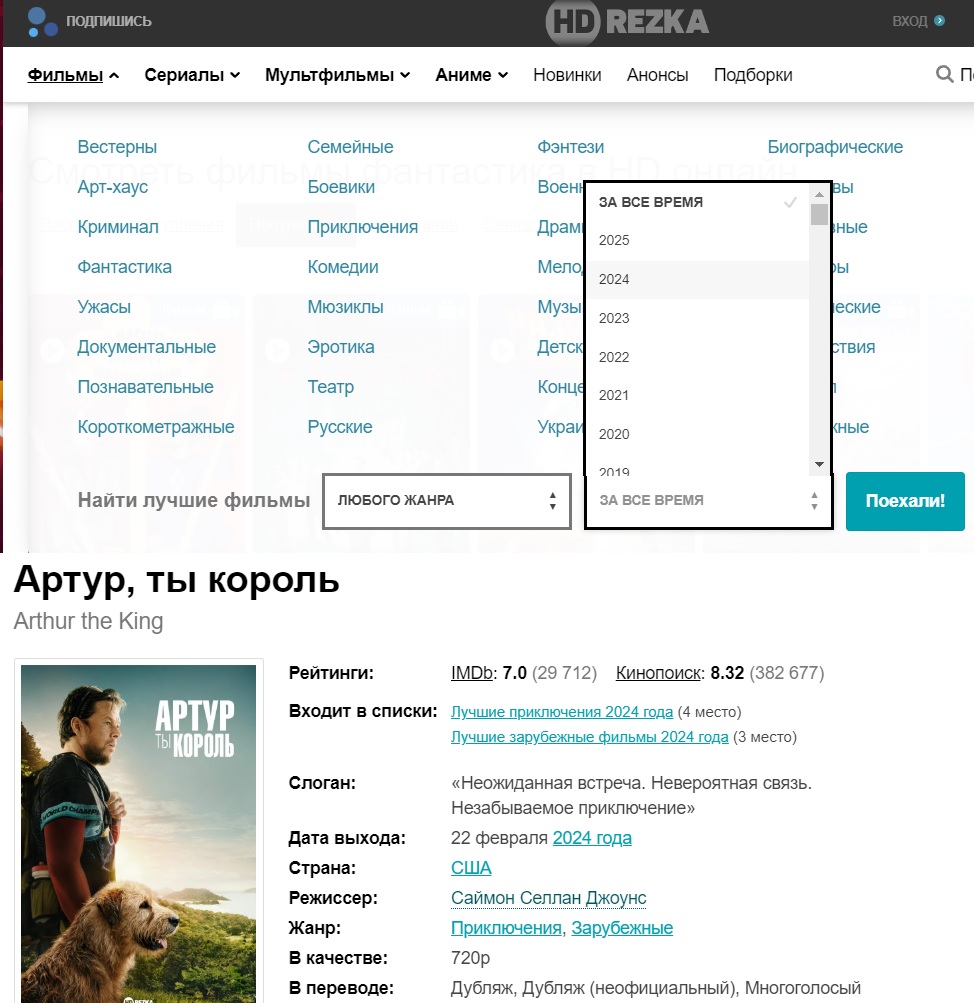This screenshot has height=1003, width=974.
Task: Open Лучшие зарубежные фильмы 2024 года list
Action: (590, 737)
